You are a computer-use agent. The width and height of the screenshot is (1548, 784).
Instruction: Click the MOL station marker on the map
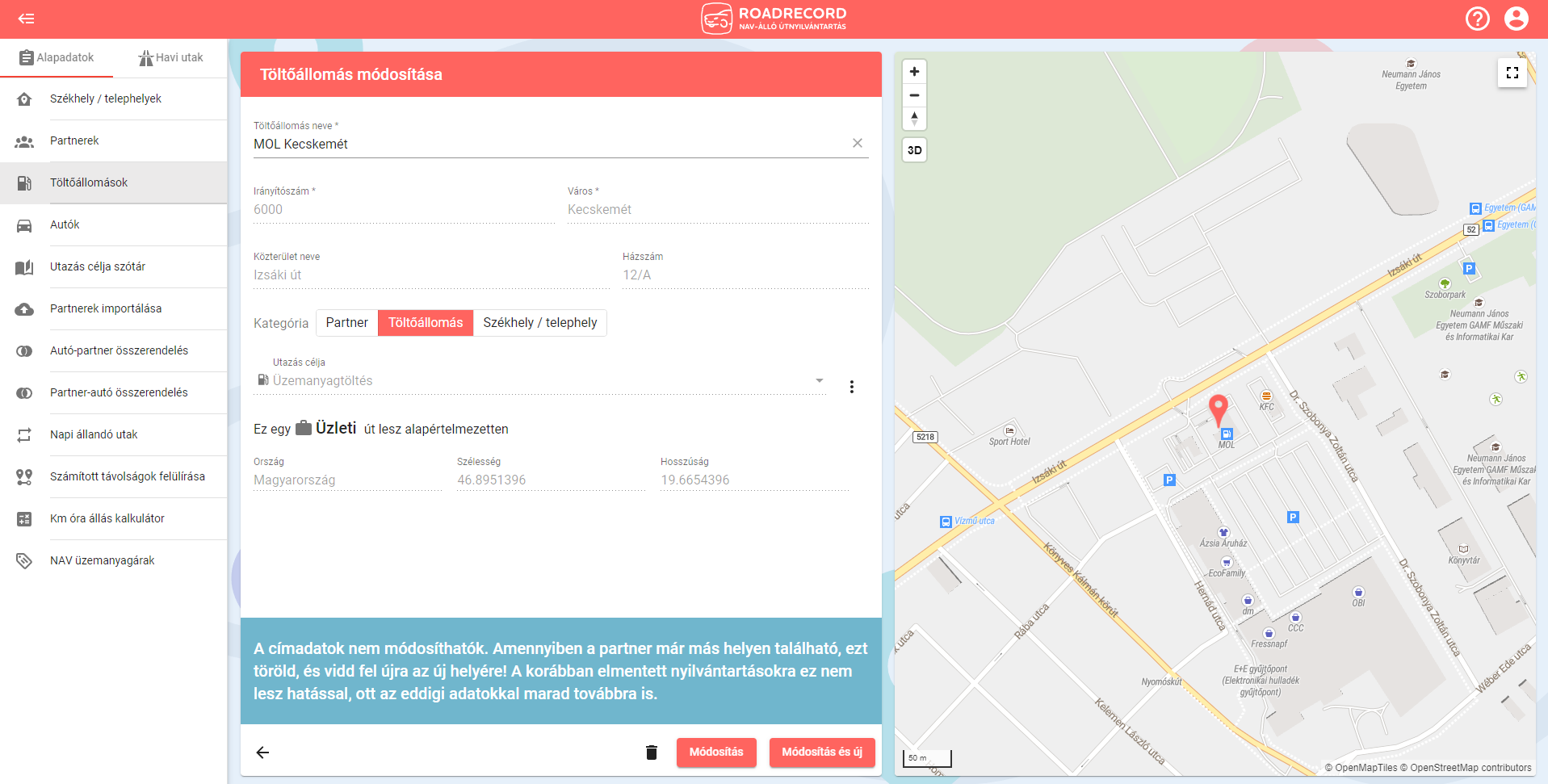point(1227,438)
